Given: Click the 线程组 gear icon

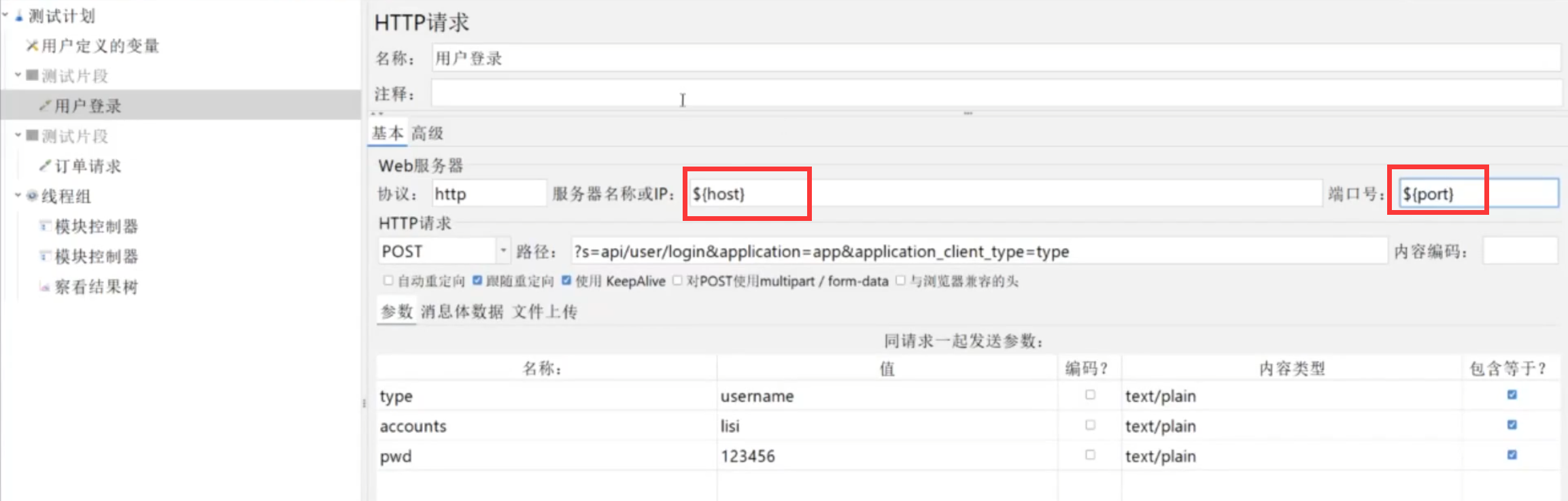Looking at the screenshot, I should (x=32, y=196).
